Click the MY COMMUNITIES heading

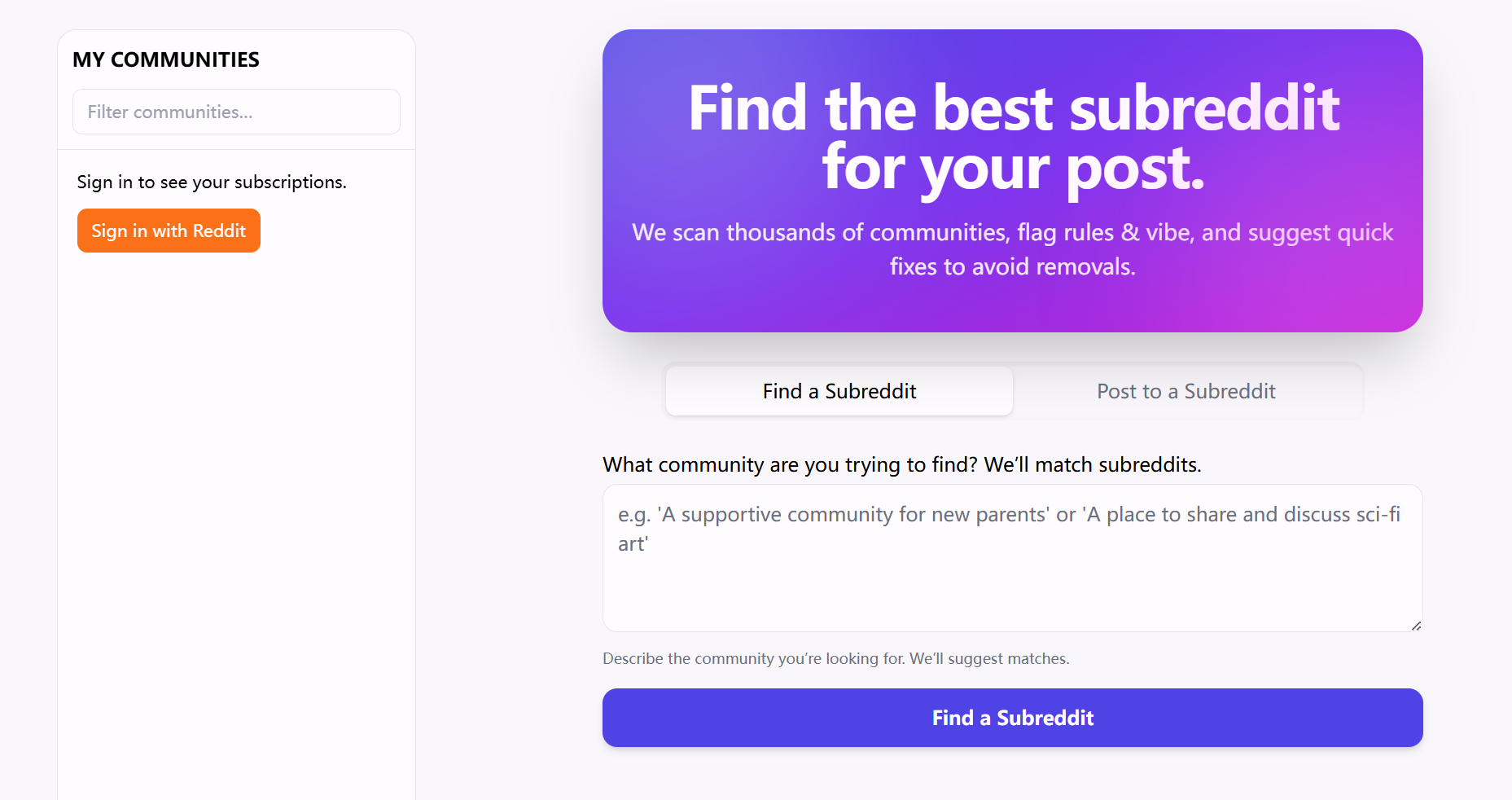click(x=166, y=59)
